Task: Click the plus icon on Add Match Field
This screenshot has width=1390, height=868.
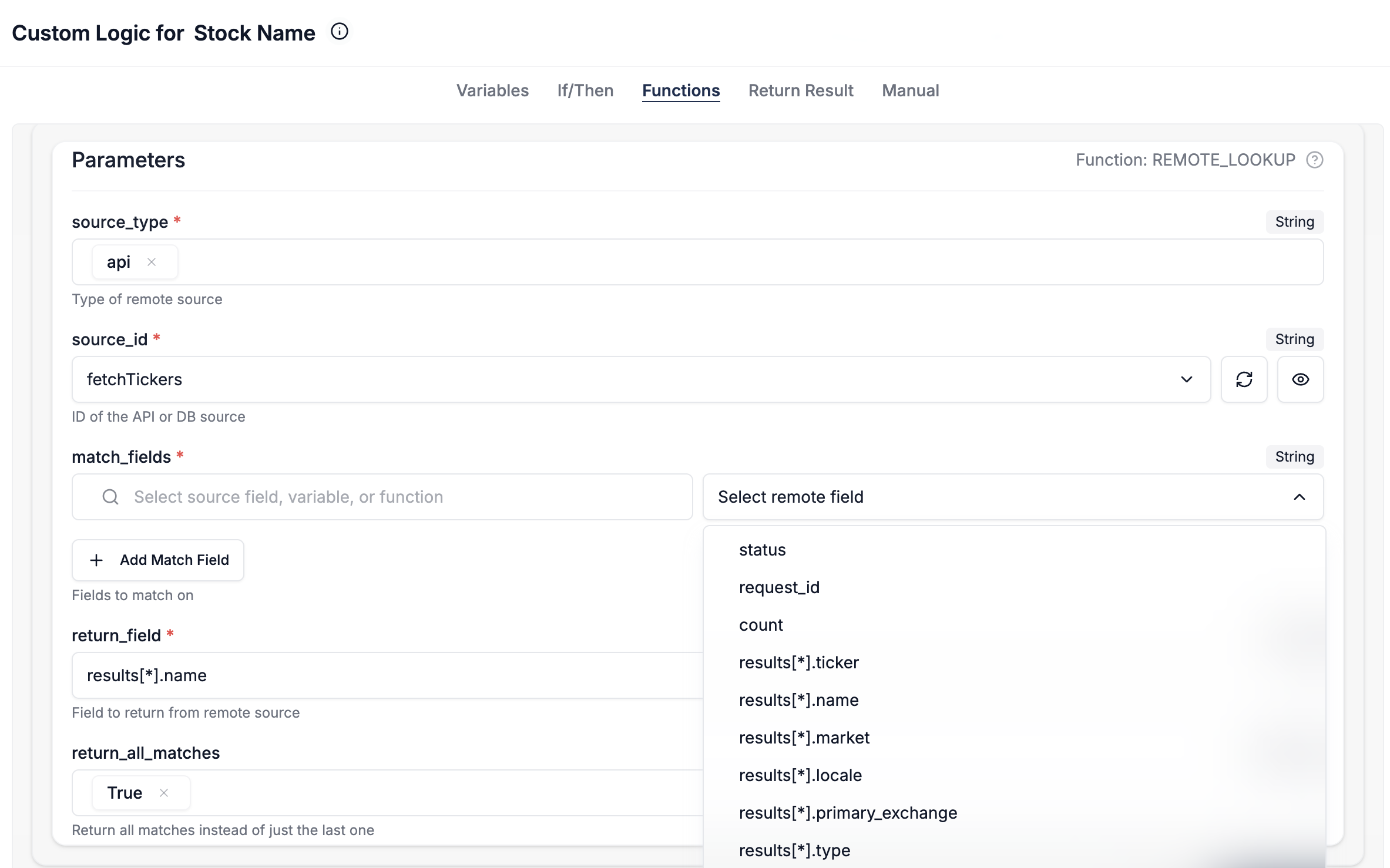Action: (96, 560)
